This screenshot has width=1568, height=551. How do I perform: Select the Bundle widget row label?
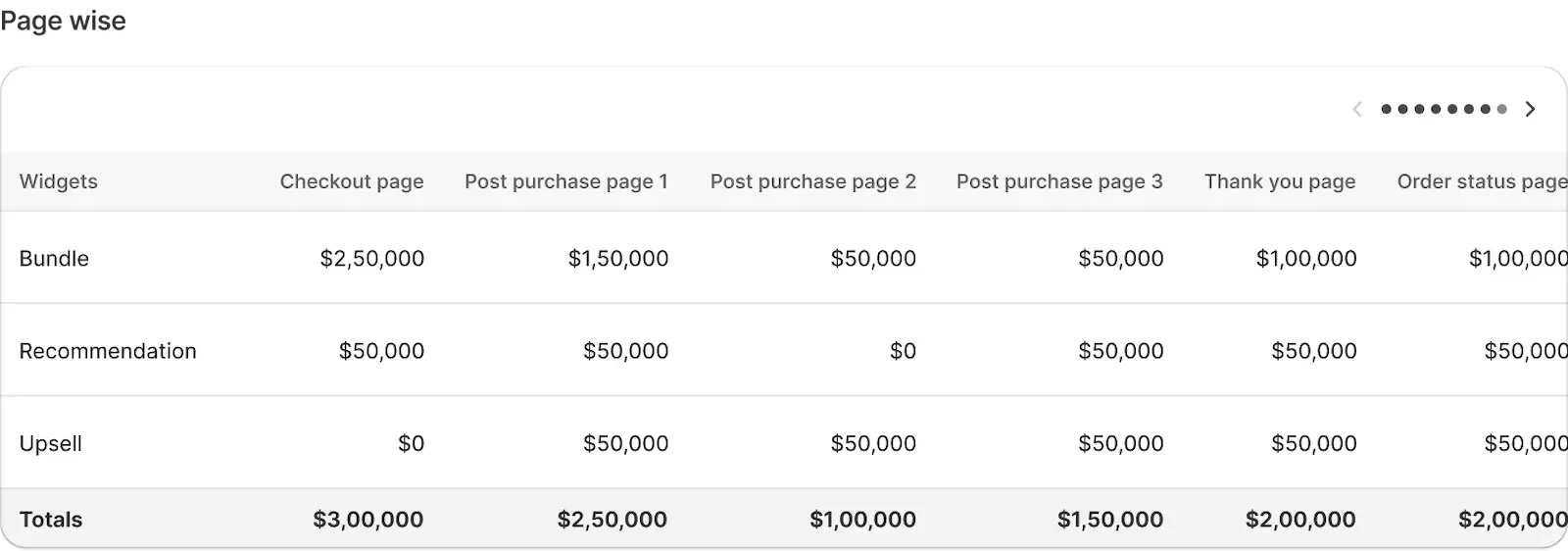(x=54, y=259)
